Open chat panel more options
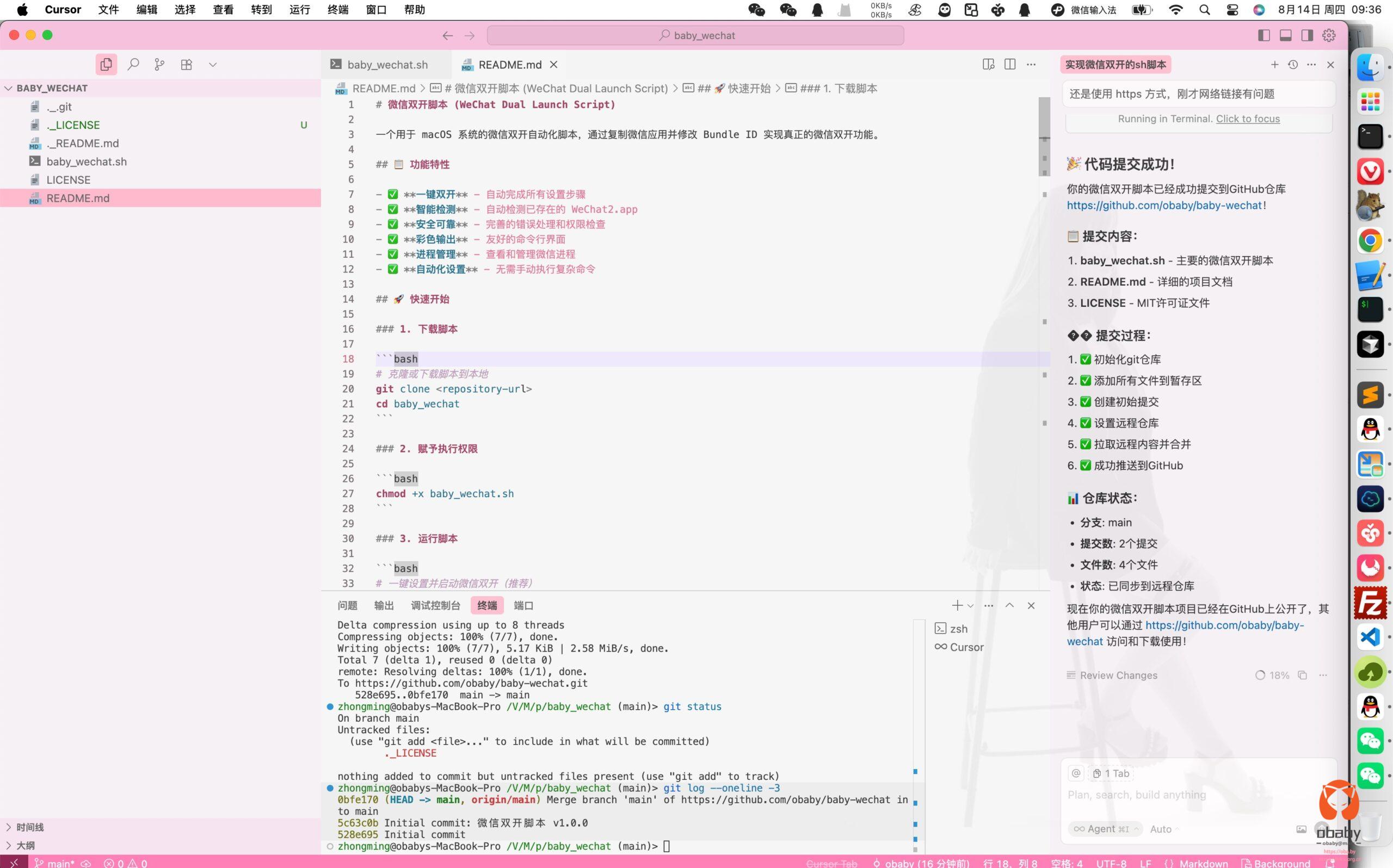This screenshot has height=868, width=1393. click(x=1311, y=64)
